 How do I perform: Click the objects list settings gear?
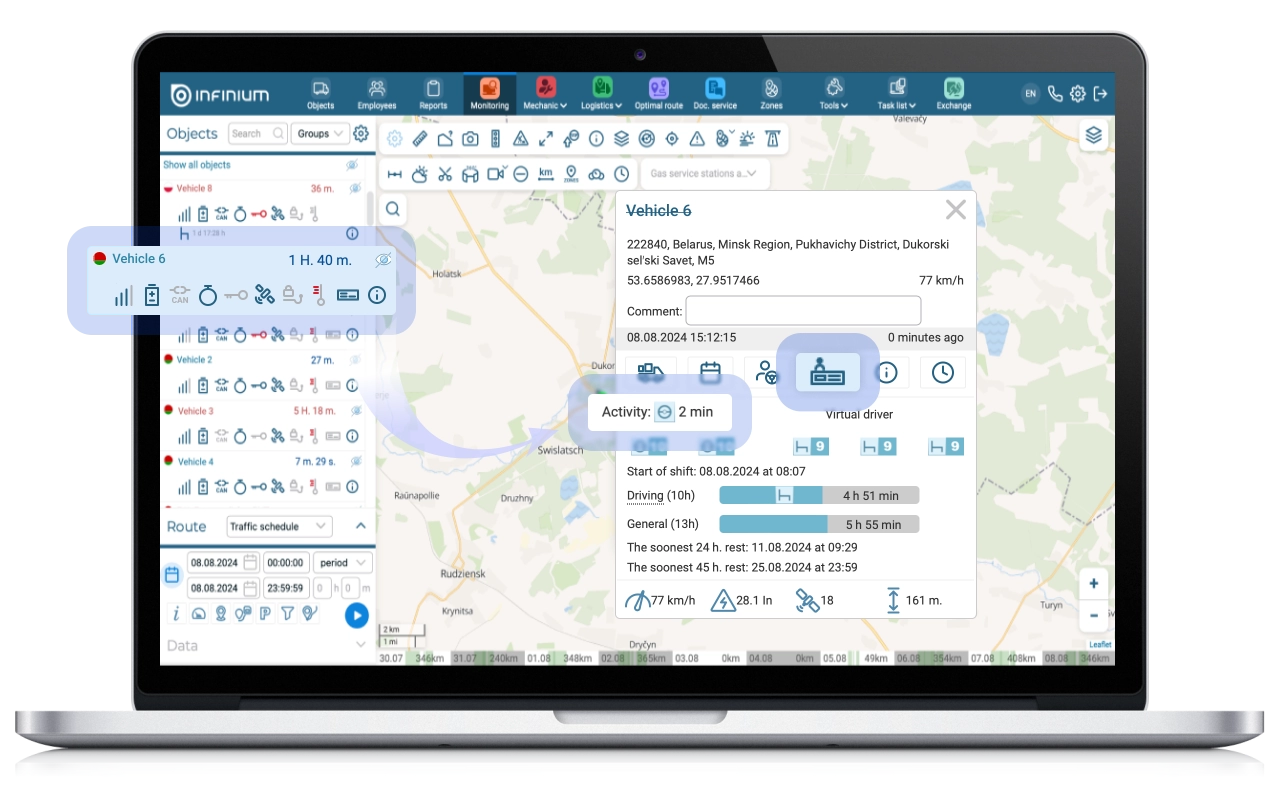click(361, 134)
